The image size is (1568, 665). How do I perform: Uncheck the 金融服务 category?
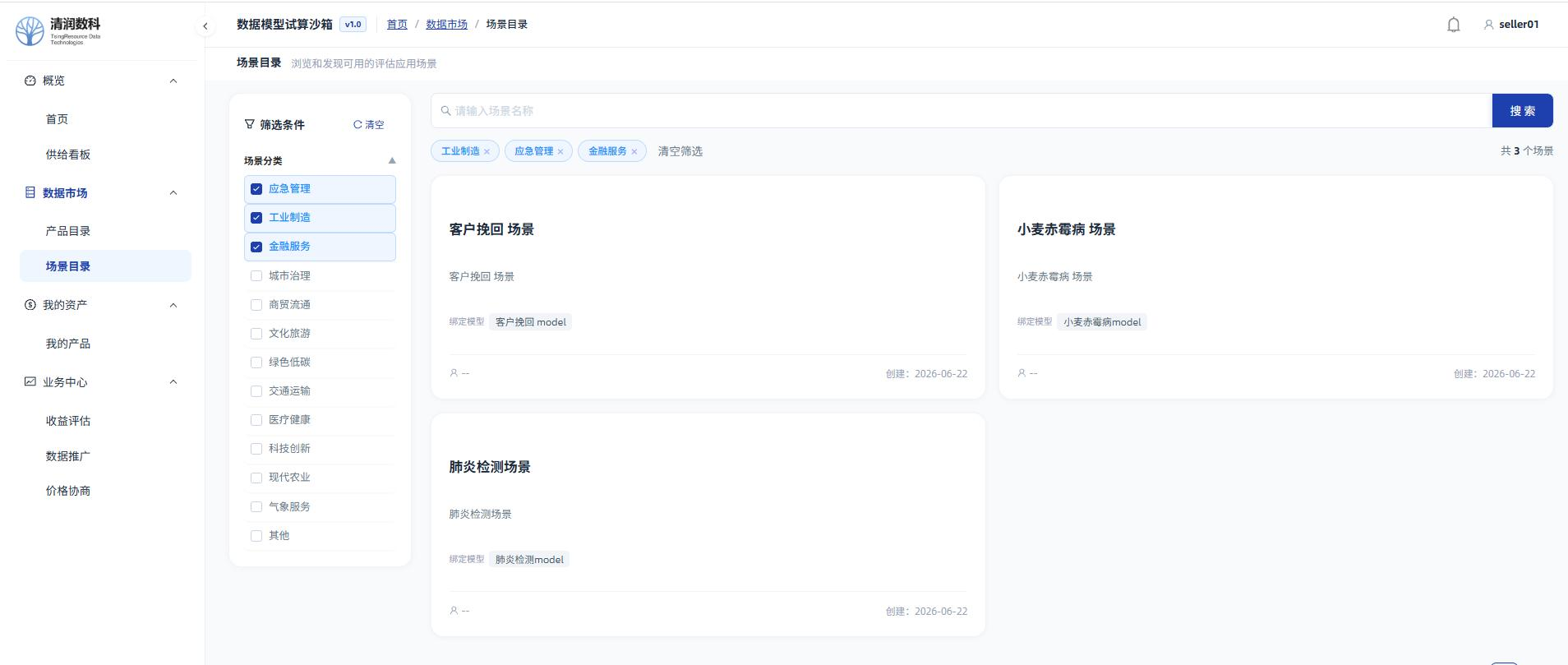256,247
